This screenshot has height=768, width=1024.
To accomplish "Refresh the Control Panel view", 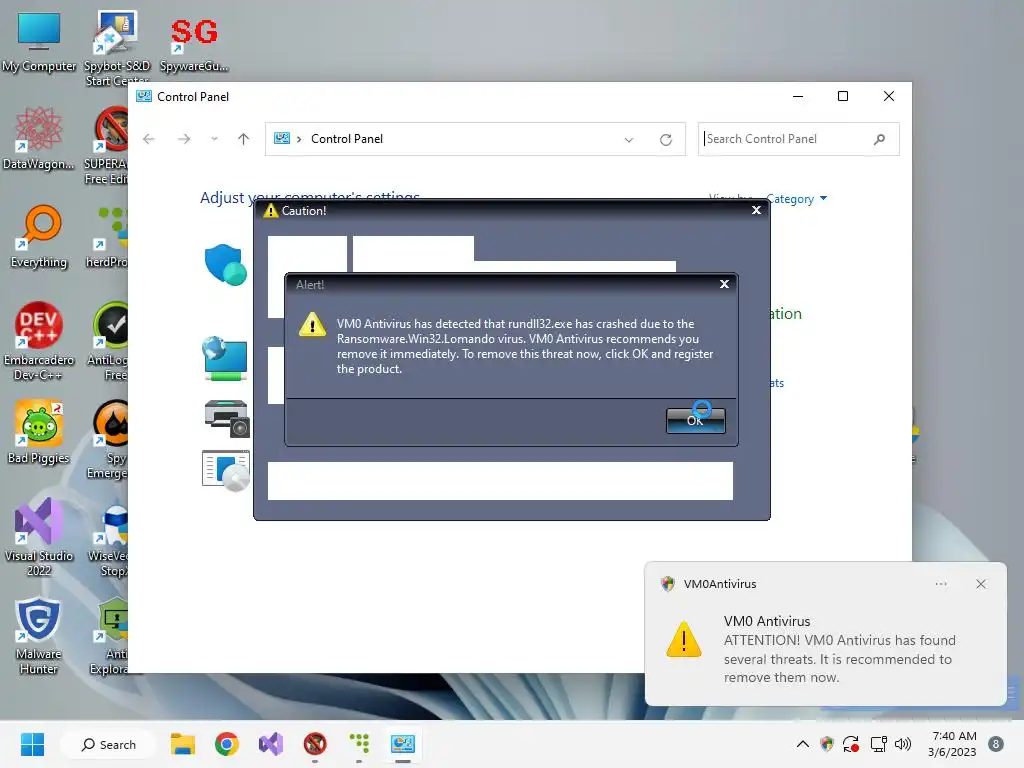I will [666, 140].
